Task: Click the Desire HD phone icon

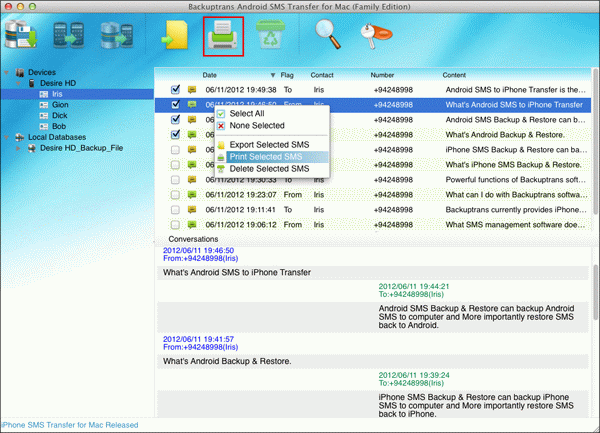Action: pyautogui.click(x=32, y=83)
